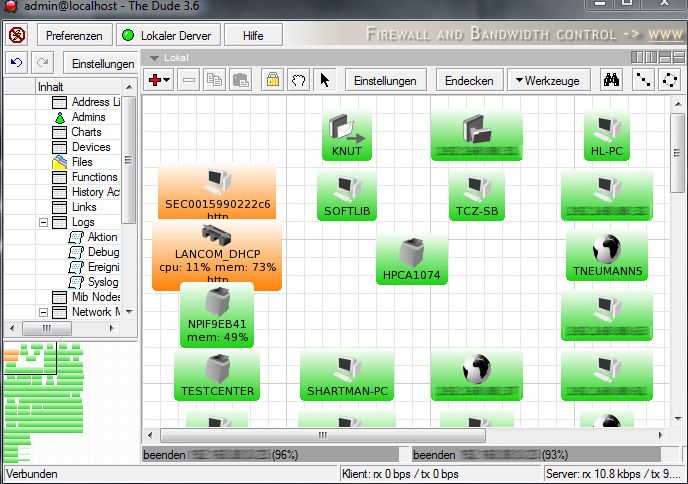Click the lock map icon

[272, 81]
